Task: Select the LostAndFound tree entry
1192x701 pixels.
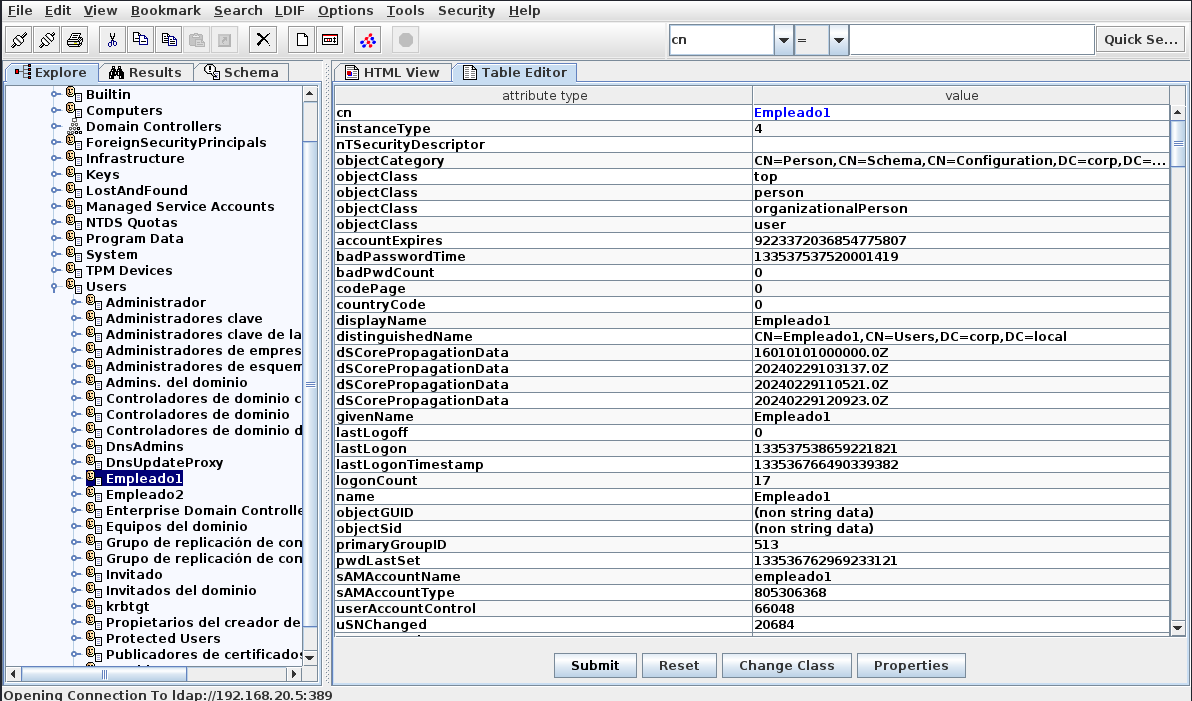Action: [136, 191]
